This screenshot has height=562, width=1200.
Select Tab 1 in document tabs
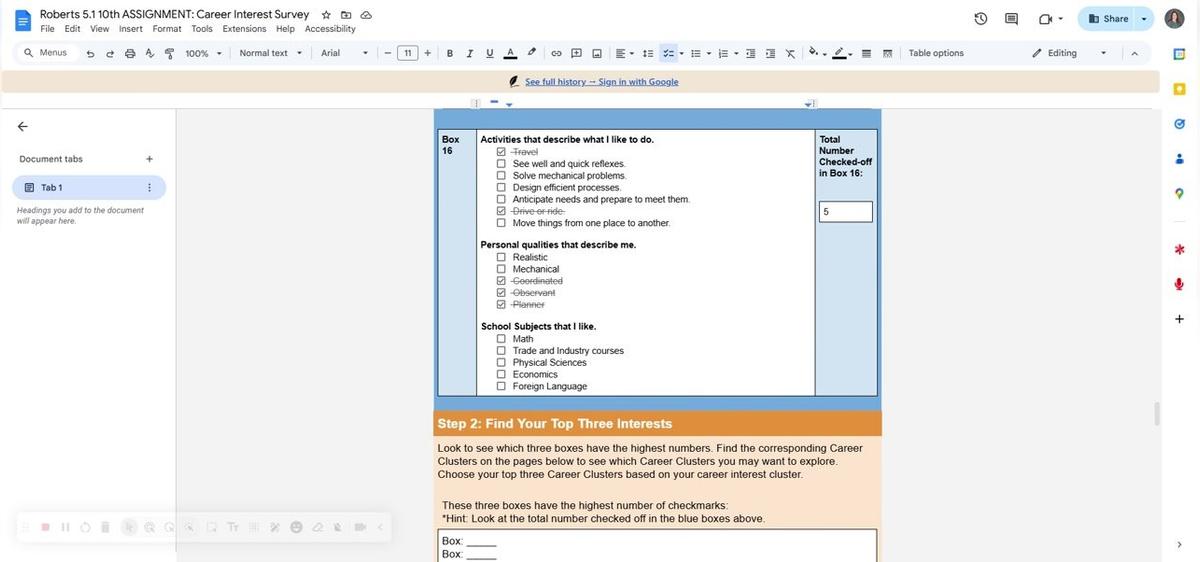[x=89, y=187]
